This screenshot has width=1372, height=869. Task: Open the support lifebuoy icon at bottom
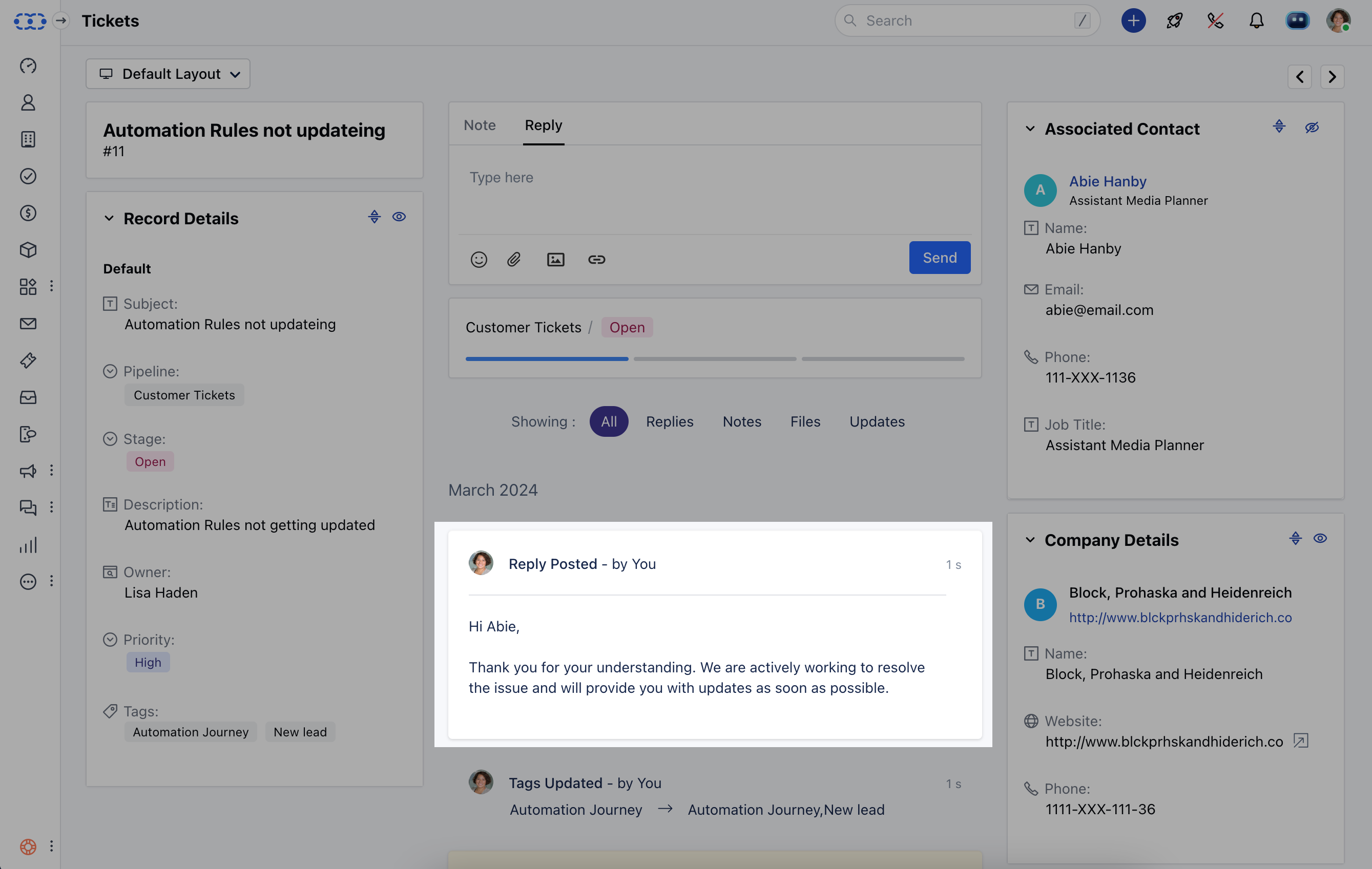click(x=28, y=846)
